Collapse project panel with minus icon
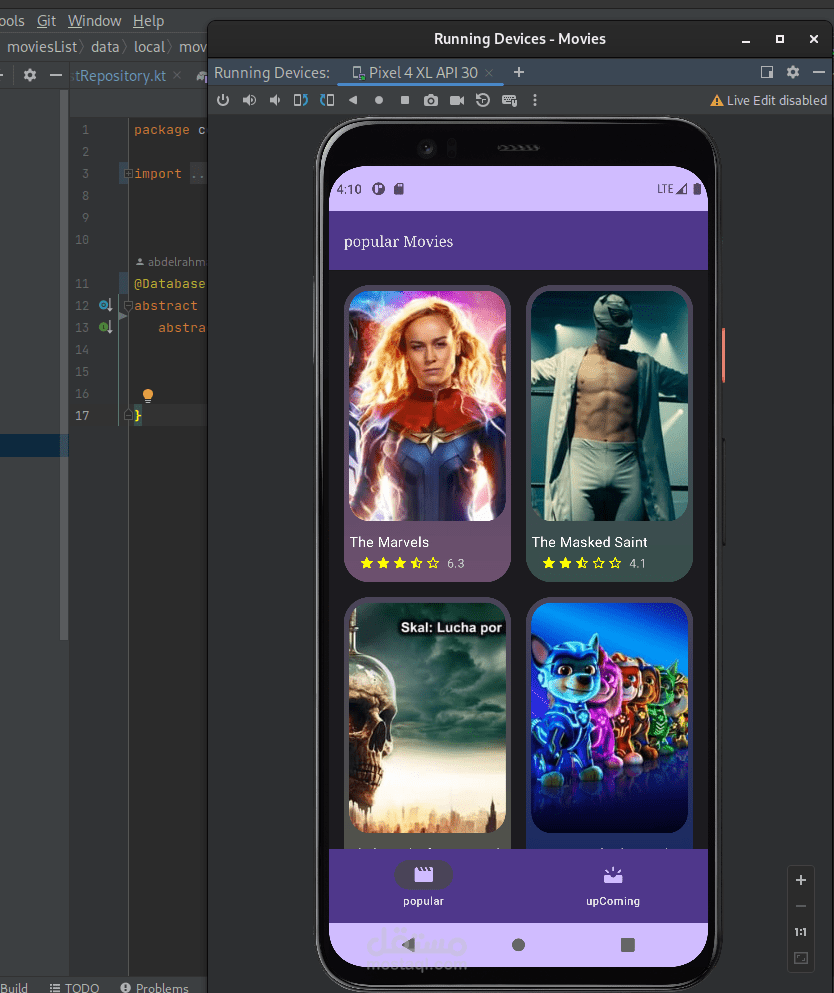The height and width of the screenshot is (993, 834). pos(56,75)
